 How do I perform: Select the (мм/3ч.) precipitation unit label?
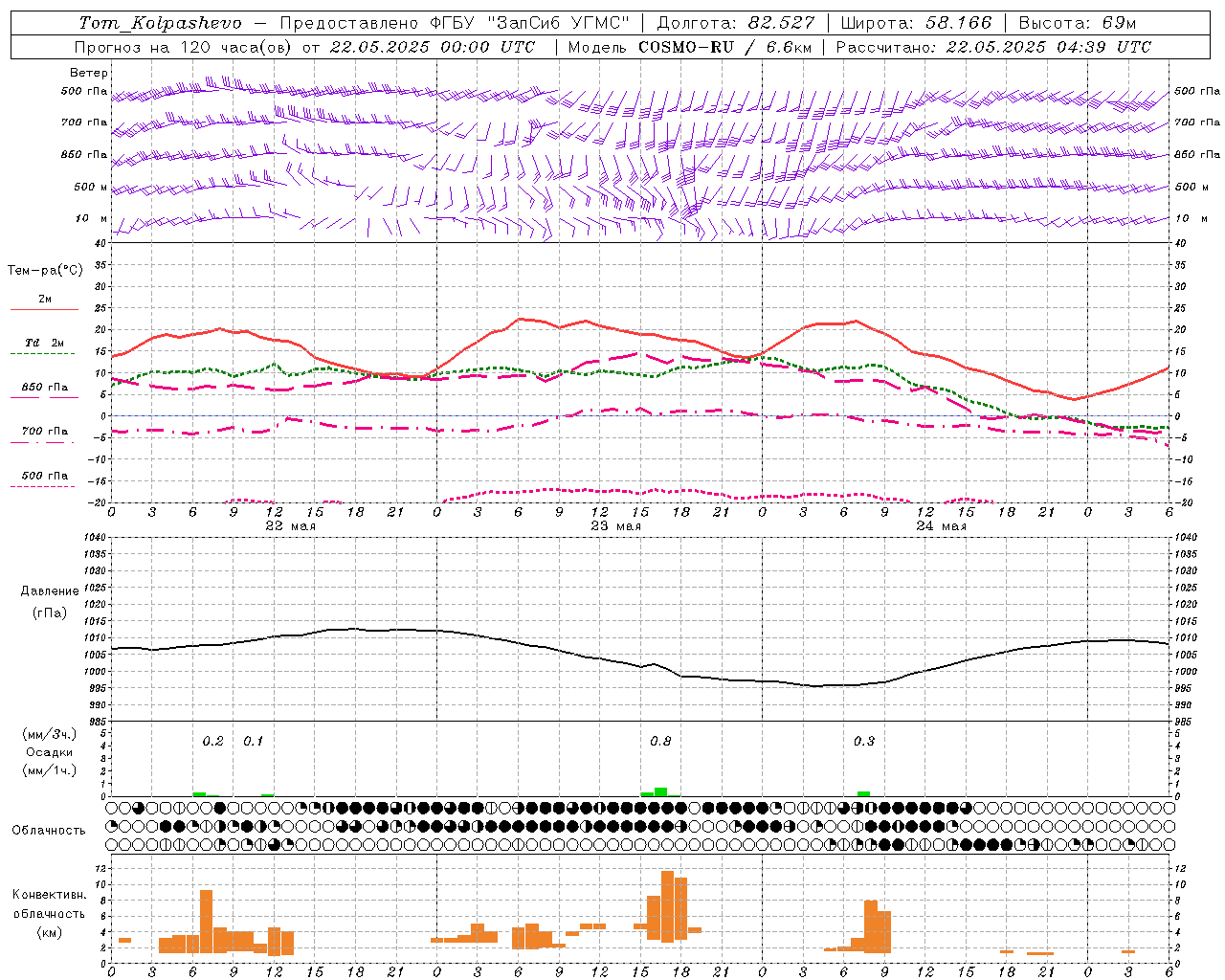(49, 734)
